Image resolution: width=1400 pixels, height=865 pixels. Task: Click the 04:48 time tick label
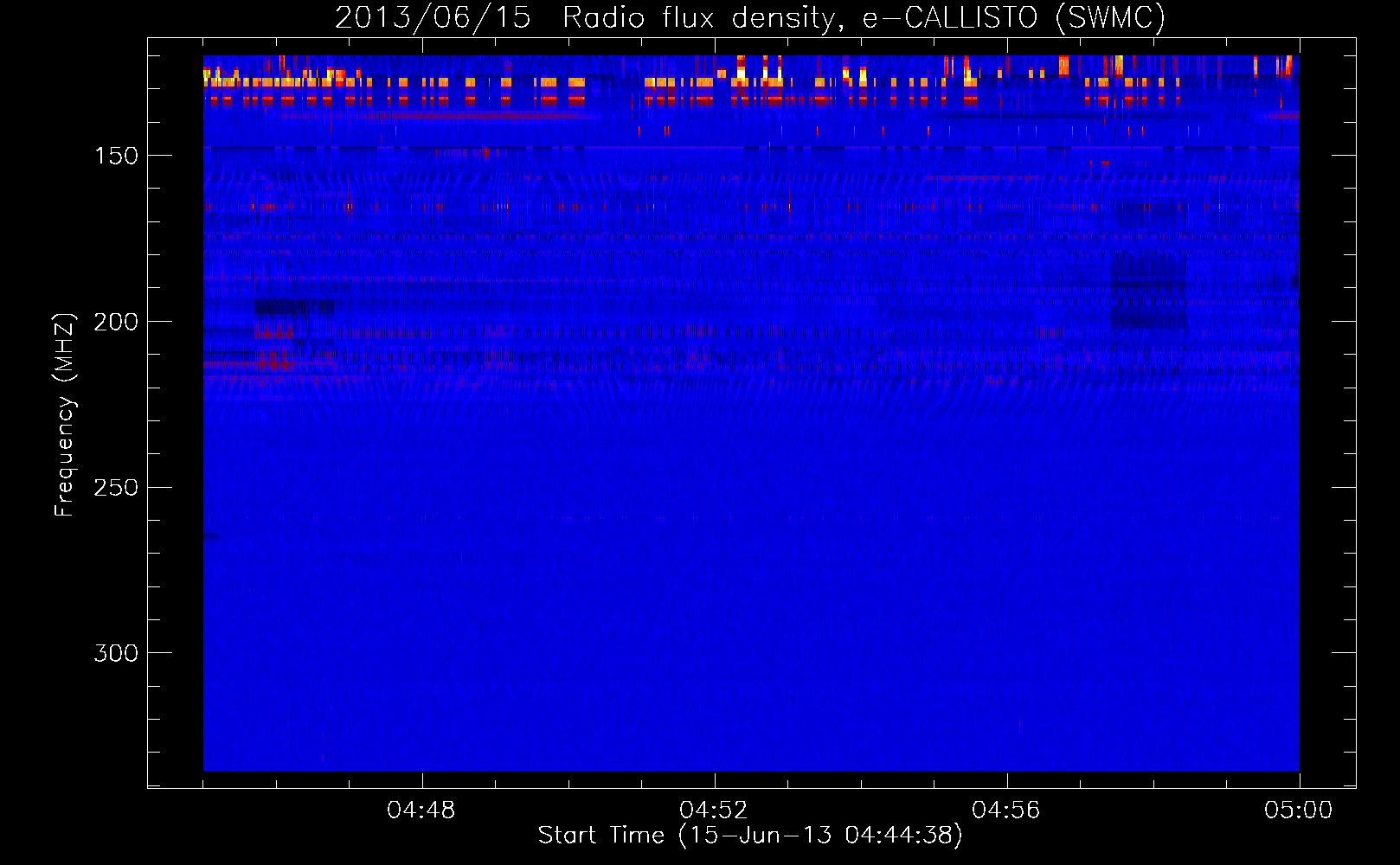click(x=421, y=811)
